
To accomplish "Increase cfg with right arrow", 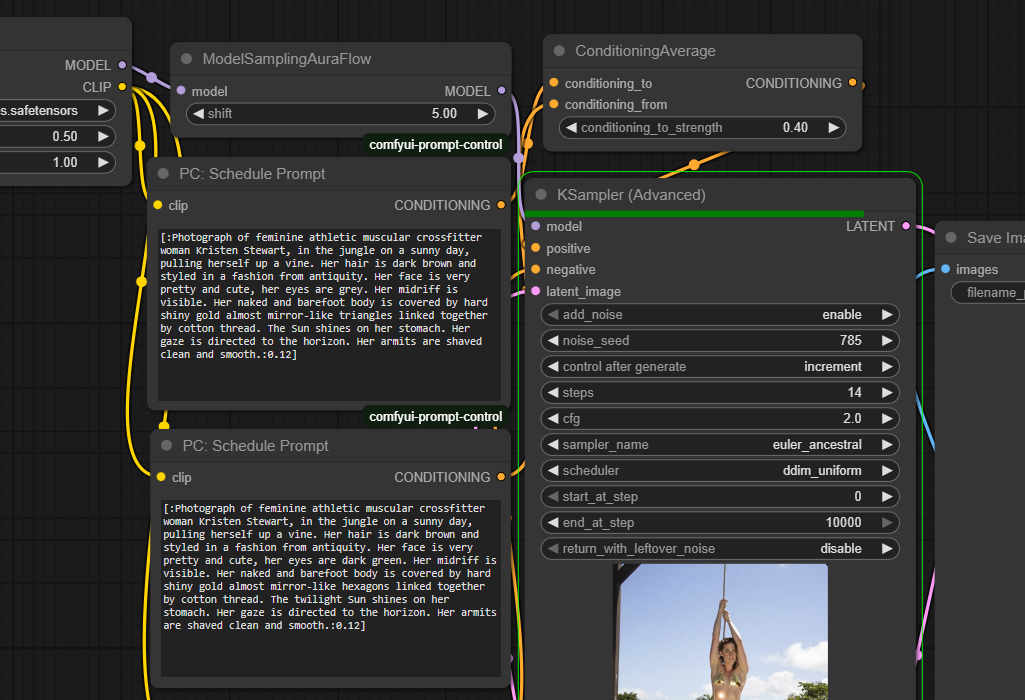I will (887, 419).
